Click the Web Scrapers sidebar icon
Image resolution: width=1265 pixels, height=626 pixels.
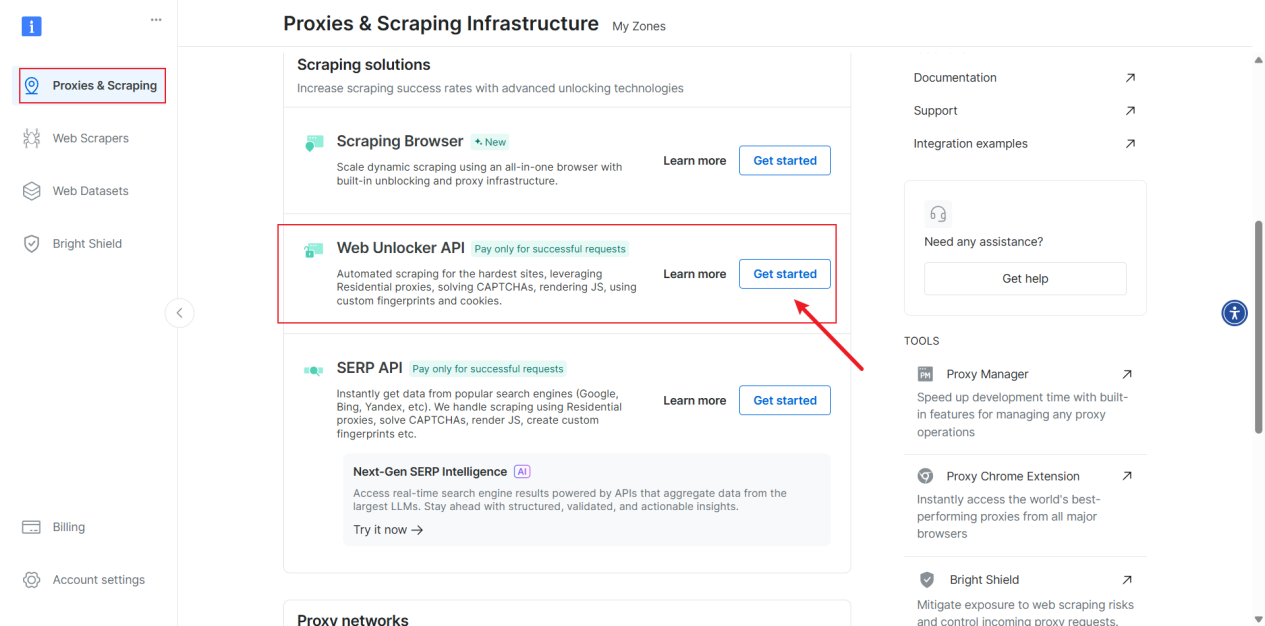32,138
